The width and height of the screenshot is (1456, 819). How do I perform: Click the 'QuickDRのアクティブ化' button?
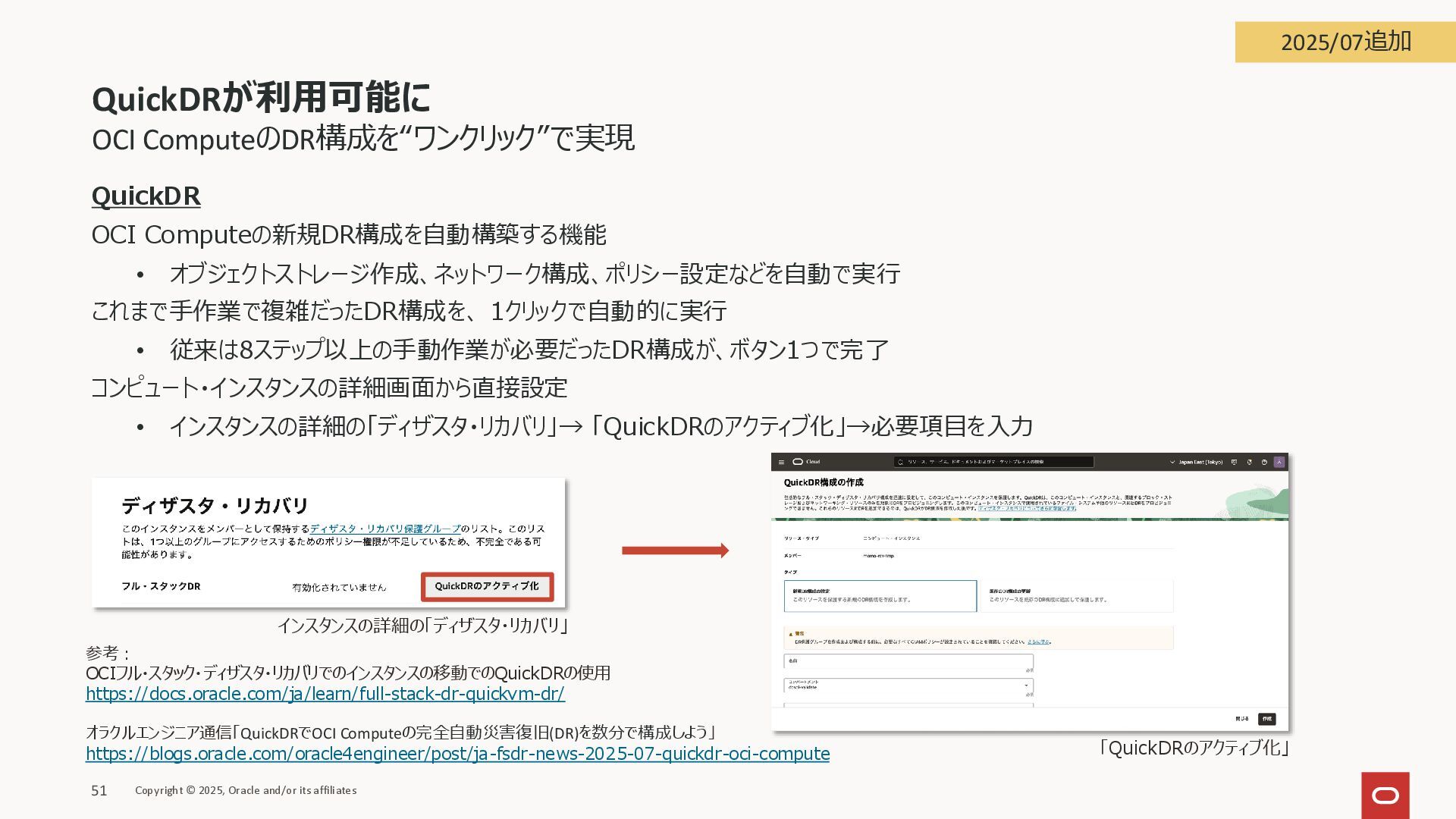pyautogui.click(x=487, y=586)
